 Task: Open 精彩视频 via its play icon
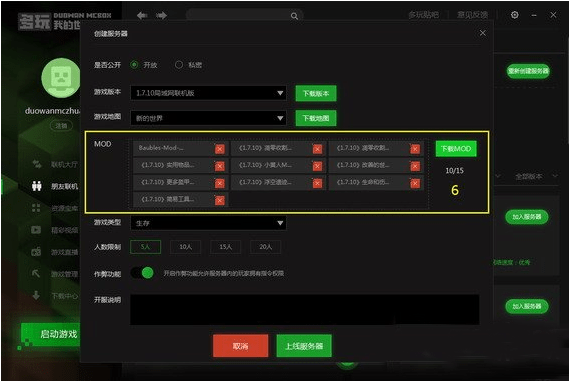click(x=36, y=230)
